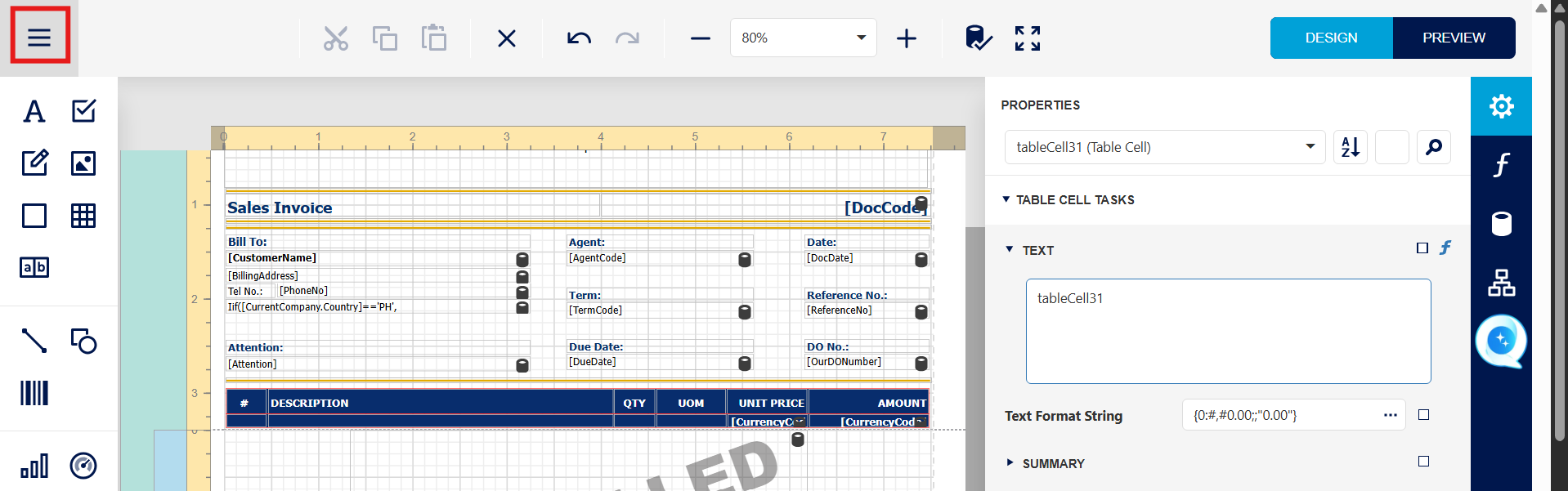
Task: Toggle the Summary property marker square
Action: point(1423,462)
